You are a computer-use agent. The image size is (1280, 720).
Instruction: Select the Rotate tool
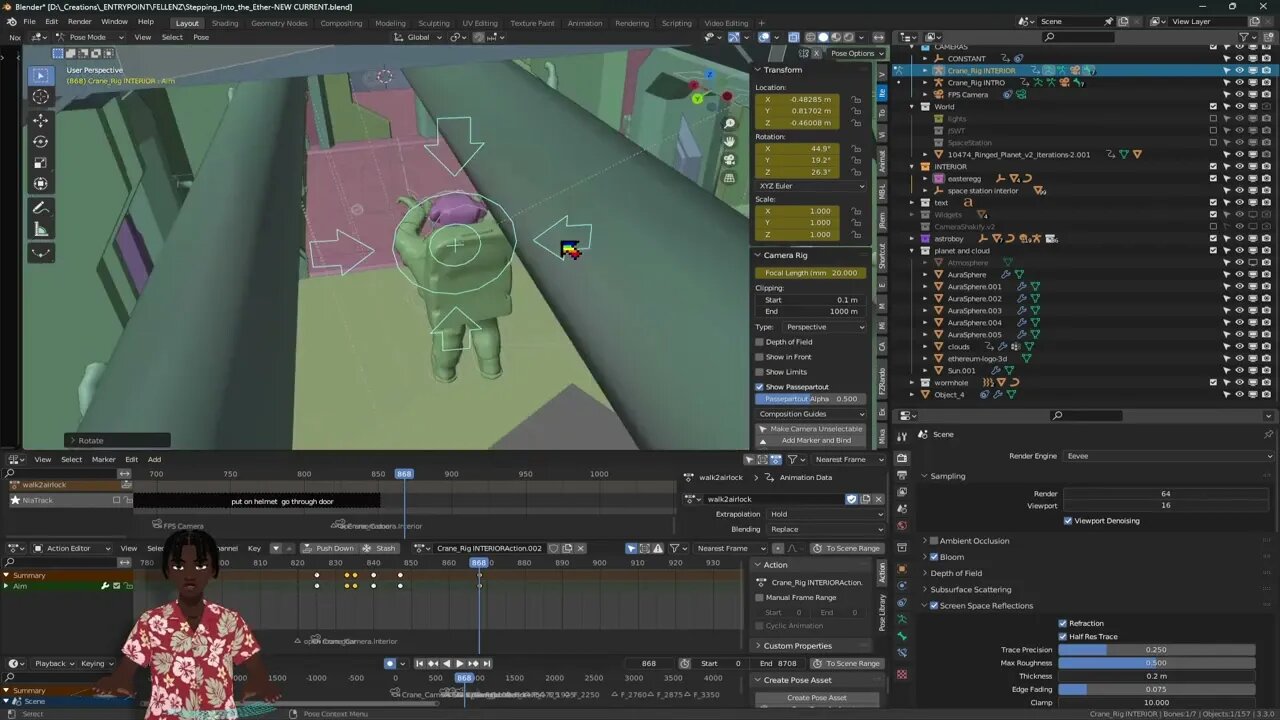coord(41,141)
